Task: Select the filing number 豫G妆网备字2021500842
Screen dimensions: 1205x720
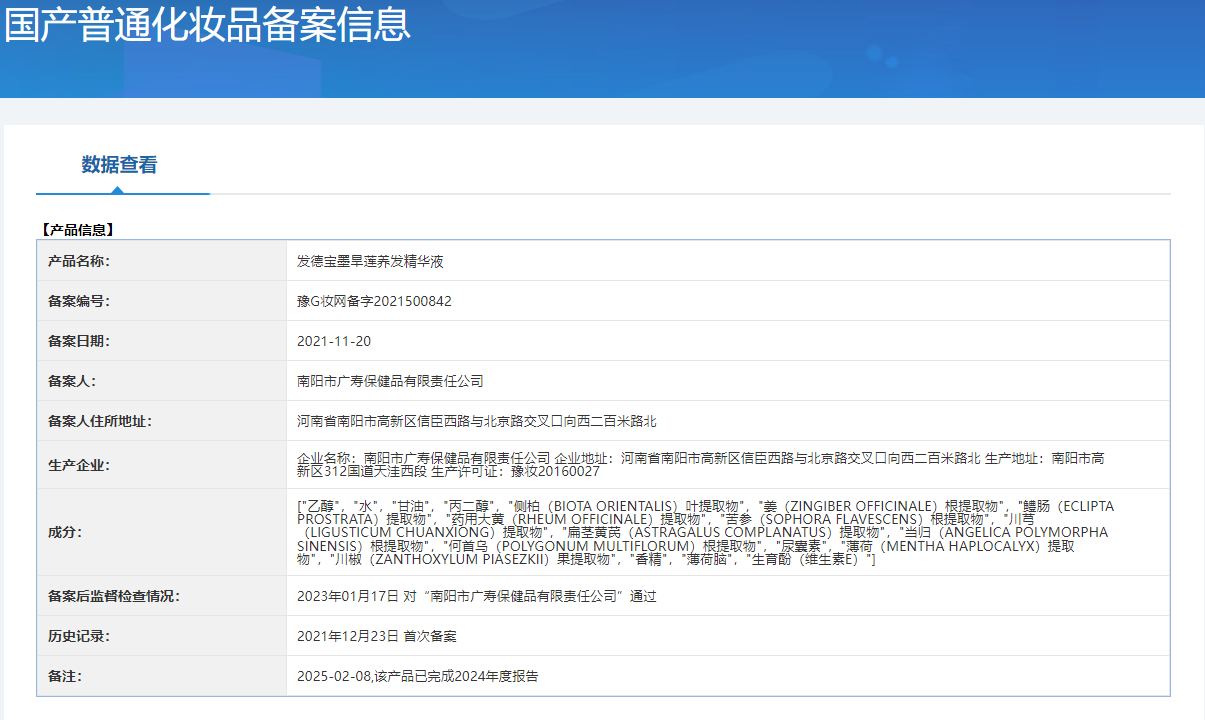Action: pos(374,301)
